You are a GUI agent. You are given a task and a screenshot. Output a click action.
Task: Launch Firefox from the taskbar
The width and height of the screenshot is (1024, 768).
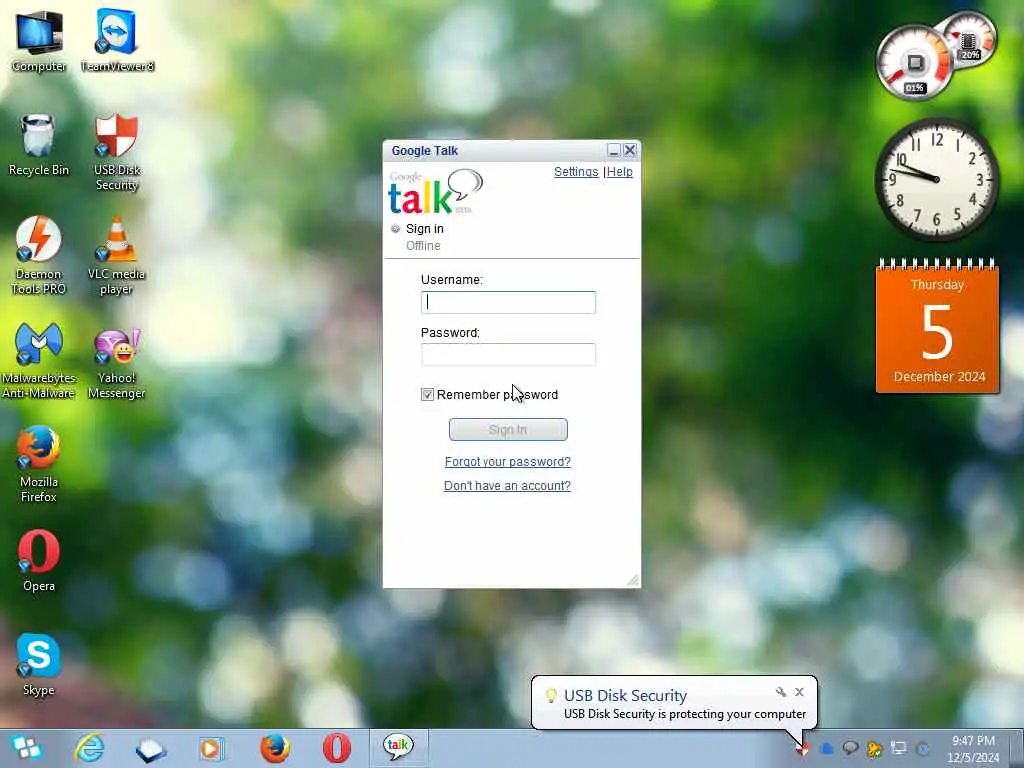point(275,748)
